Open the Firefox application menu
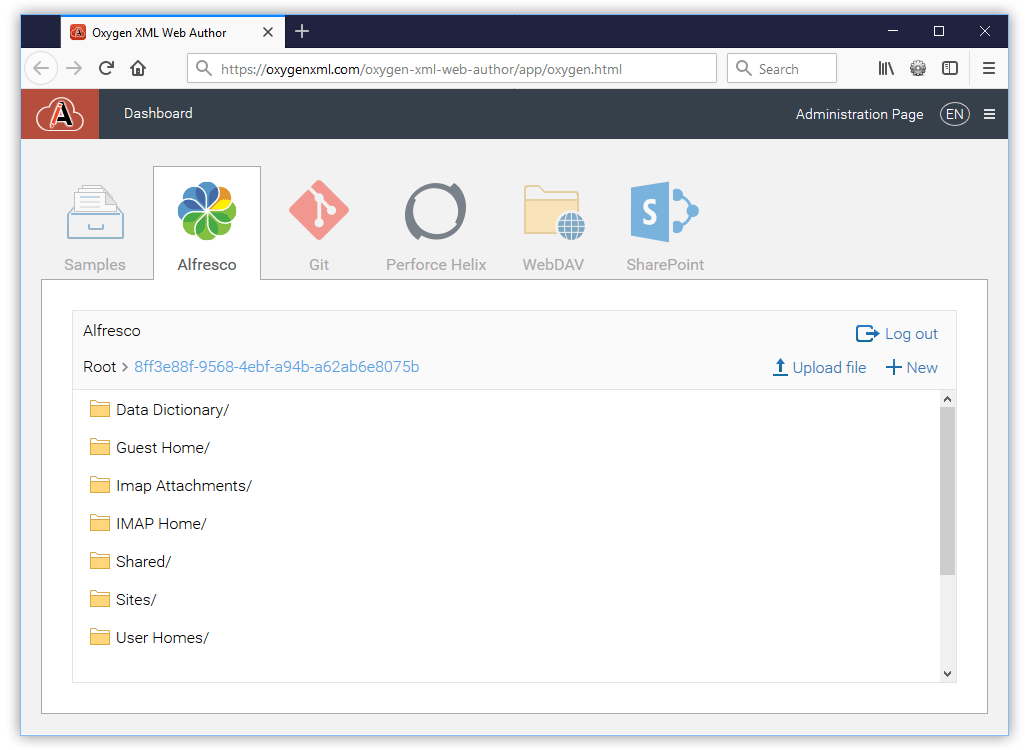Screen dimensions: 1030x750 point(989,68)
